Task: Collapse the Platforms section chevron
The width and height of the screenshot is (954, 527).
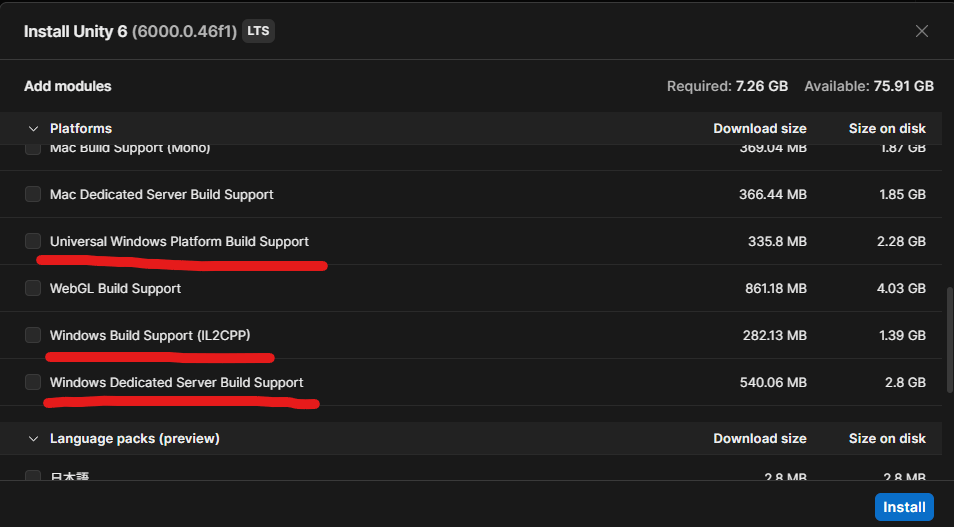Action: pyautogui.click(x=33, y=129)
